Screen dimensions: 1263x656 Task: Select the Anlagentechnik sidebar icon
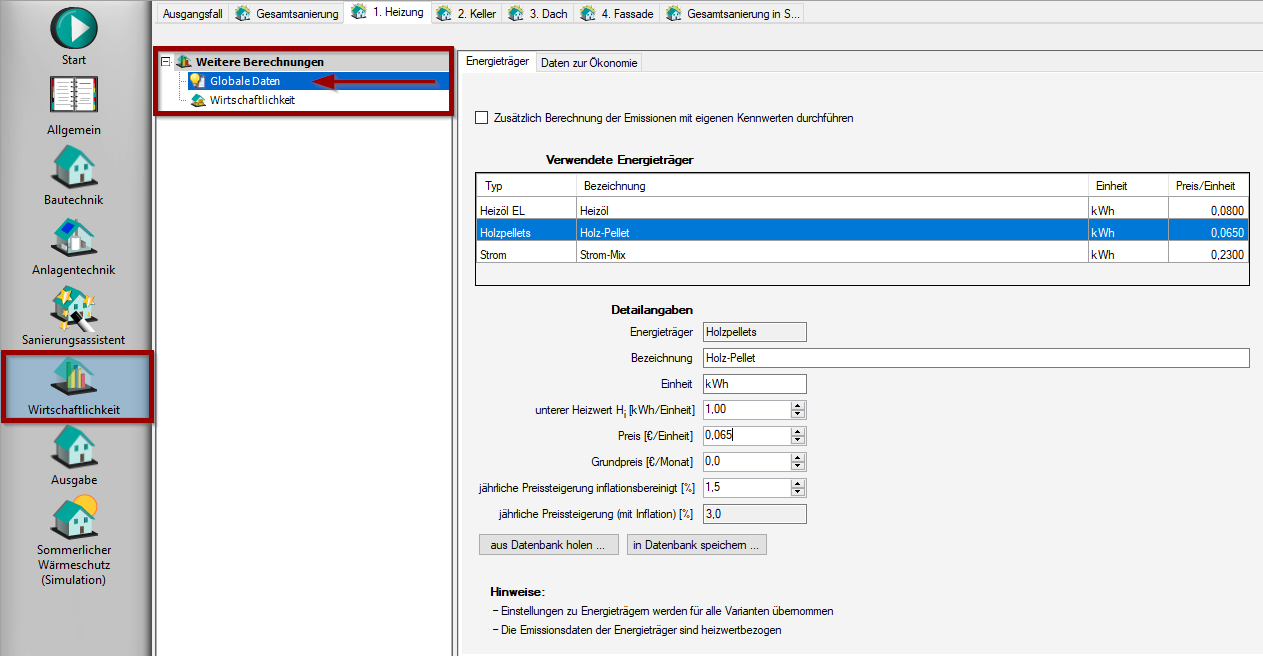[x=74, y=237]
